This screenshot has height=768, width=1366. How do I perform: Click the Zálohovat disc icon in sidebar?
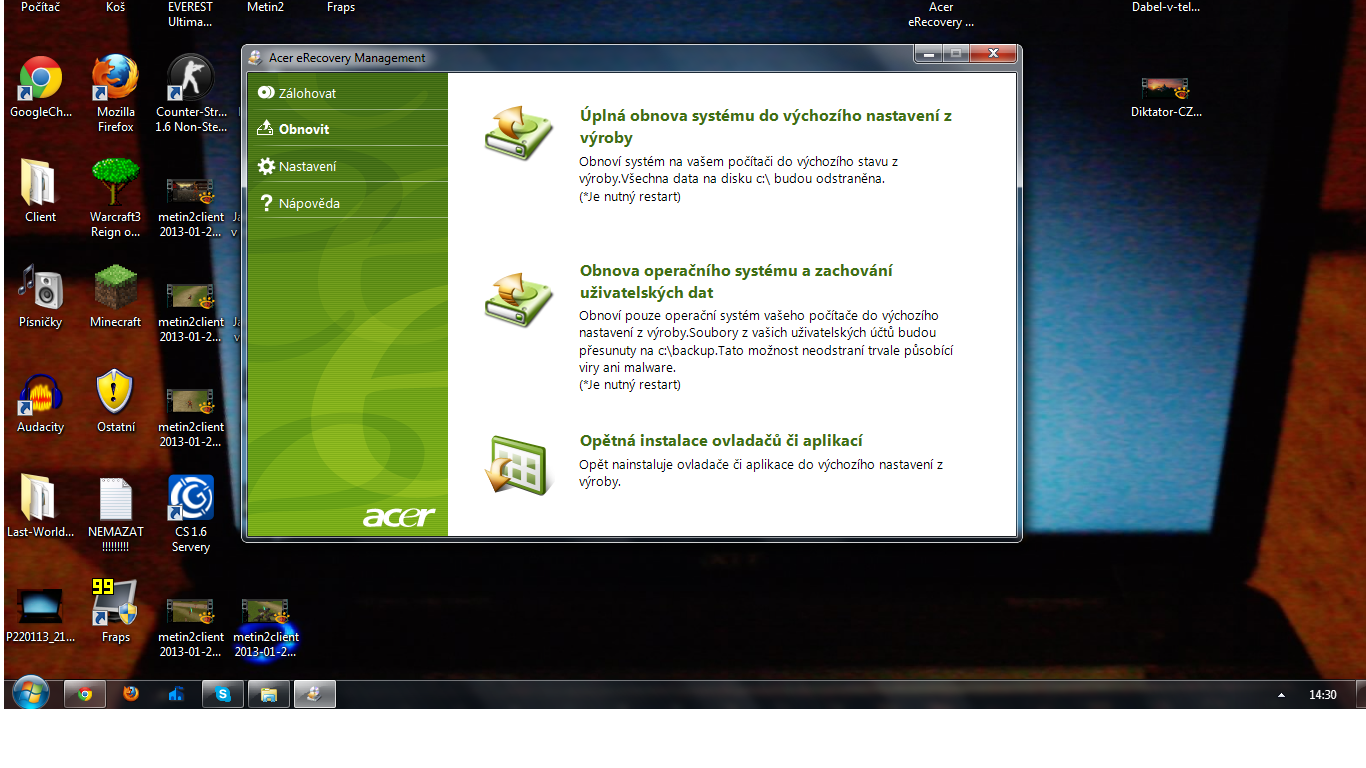click(266, 93)
